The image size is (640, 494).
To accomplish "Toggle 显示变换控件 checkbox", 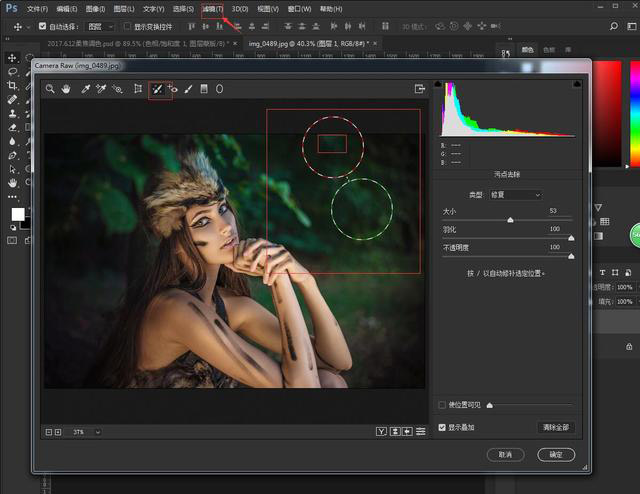I will [127, 26].
